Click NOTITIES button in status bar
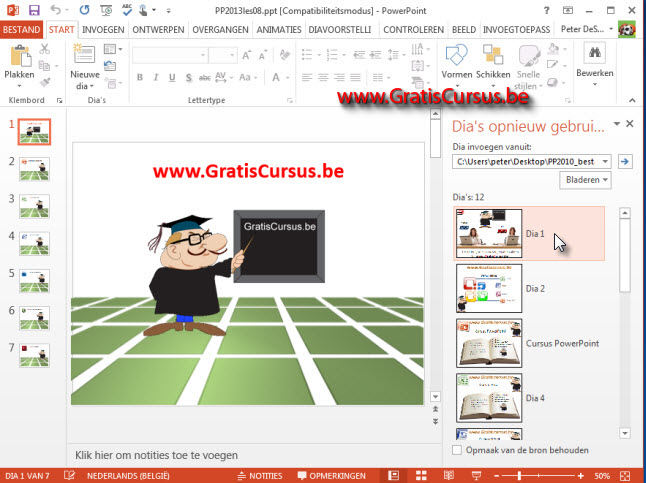The height and width of the screenshot is (483, 646). [x=260, y=476]
